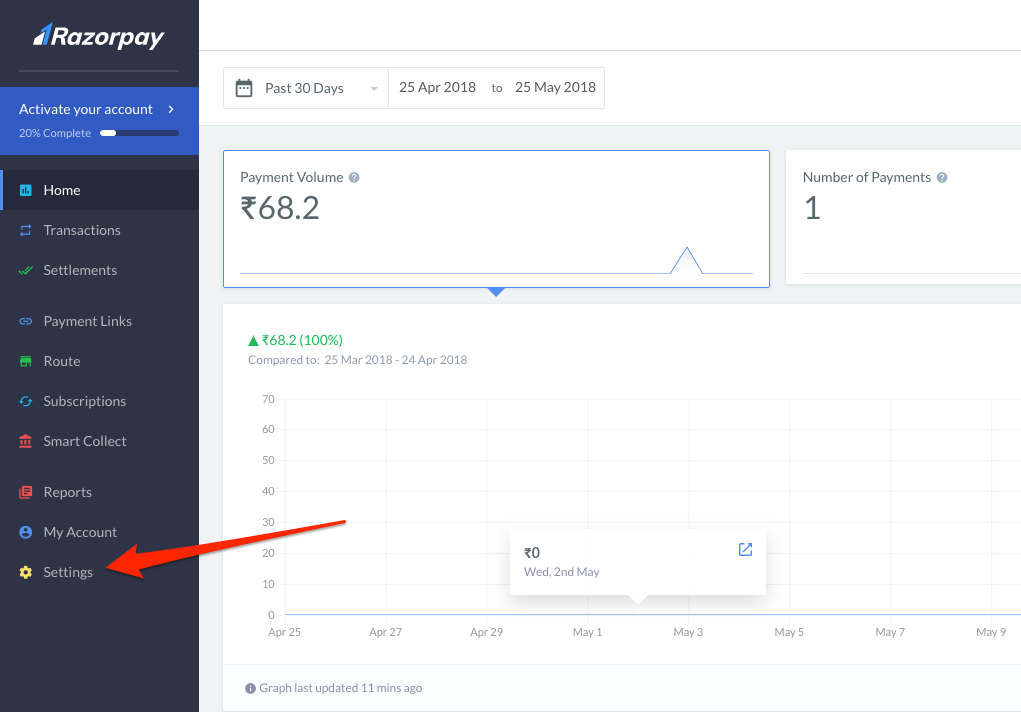
Task: Click the Home bar-chart icon
Action: (25, 190)
